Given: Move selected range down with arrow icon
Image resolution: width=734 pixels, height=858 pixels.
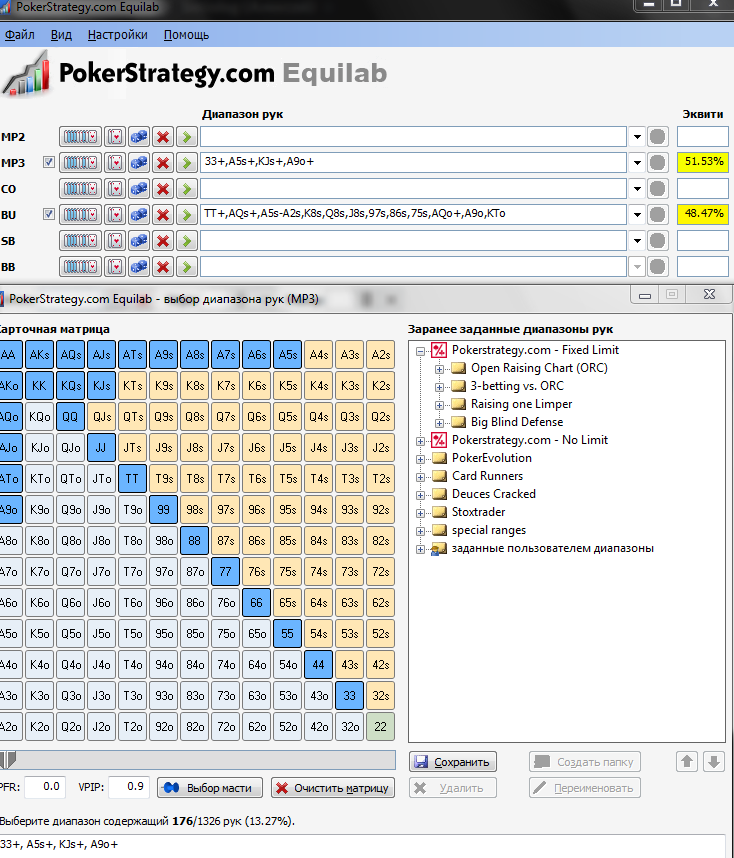Looking at the screenshot, I should (714, 762).
